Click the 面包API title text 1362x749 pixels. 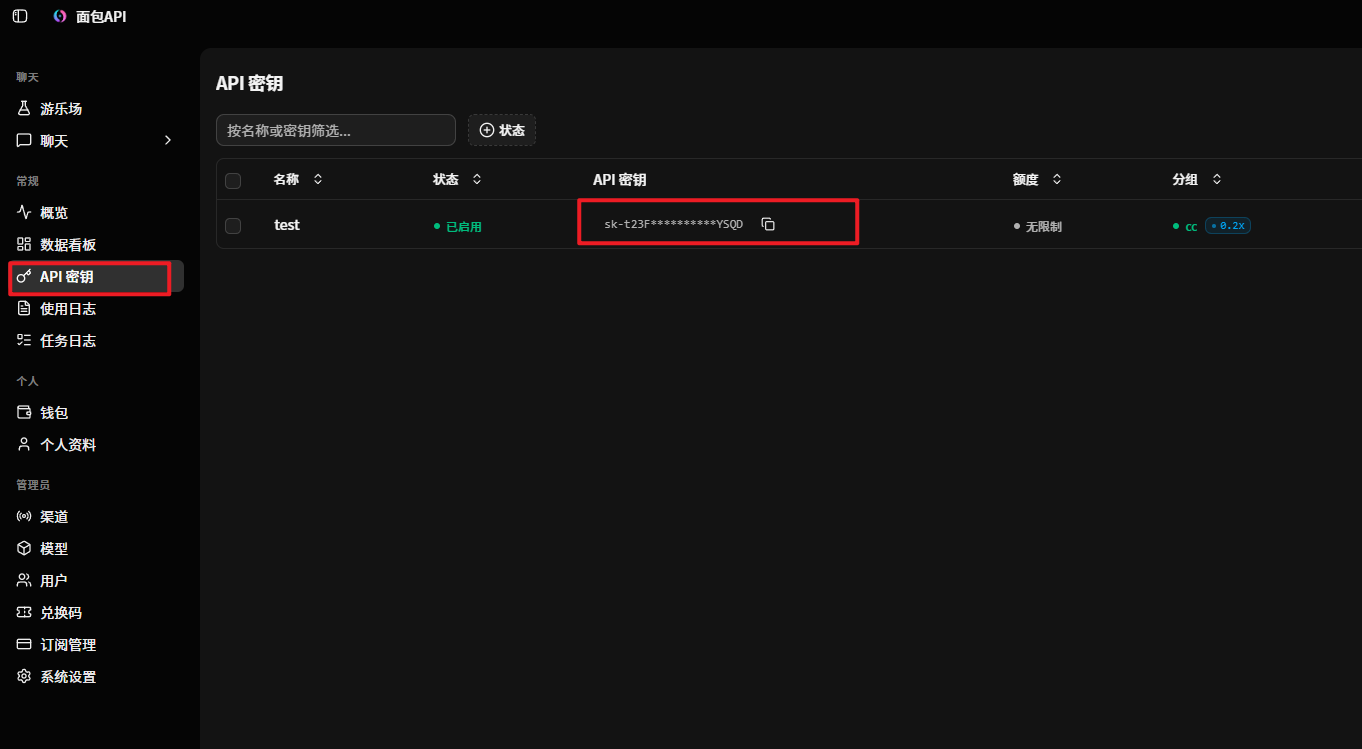point(101,17)
